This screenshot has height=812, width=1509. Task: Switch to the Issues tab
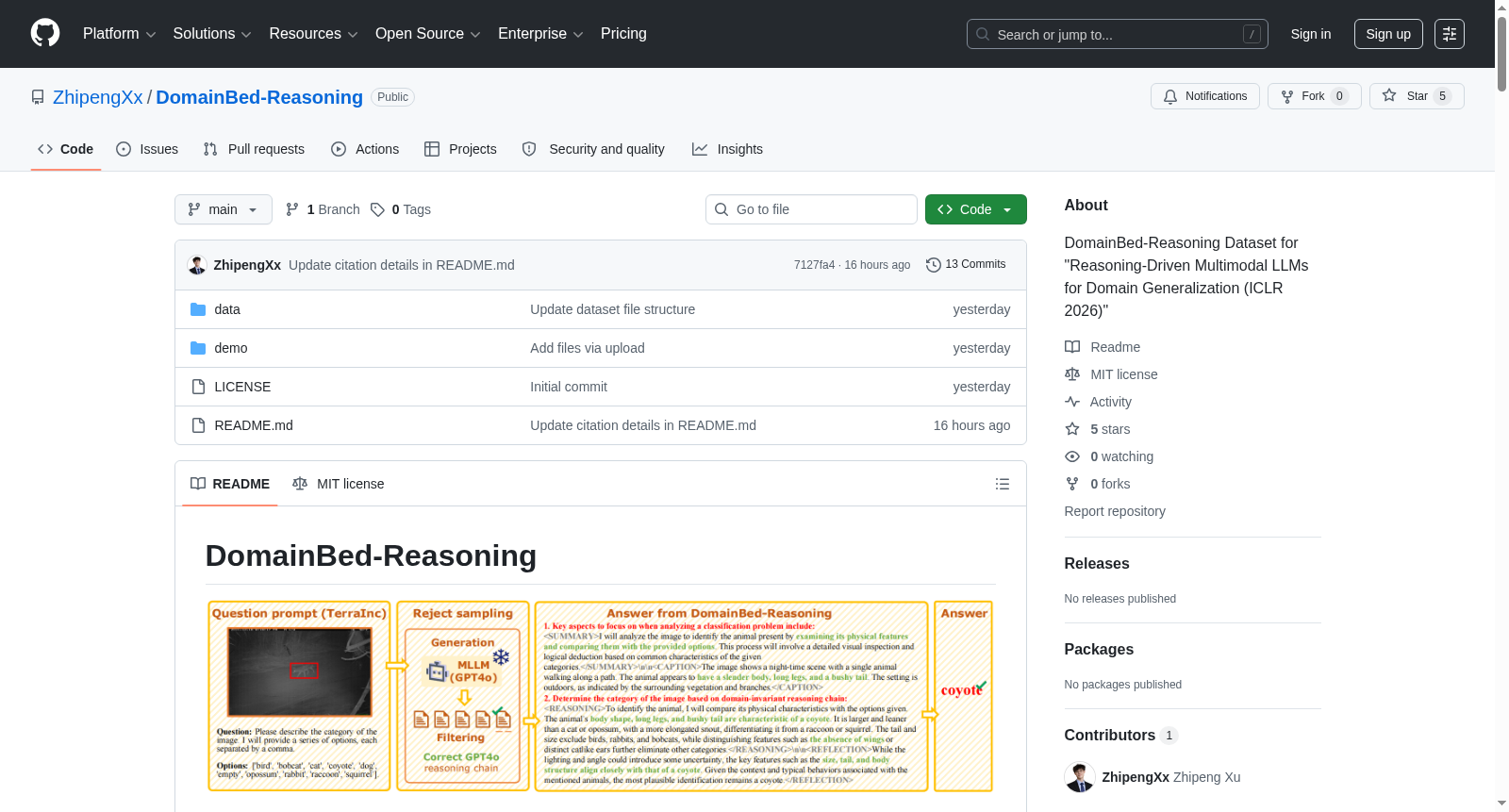147,149
